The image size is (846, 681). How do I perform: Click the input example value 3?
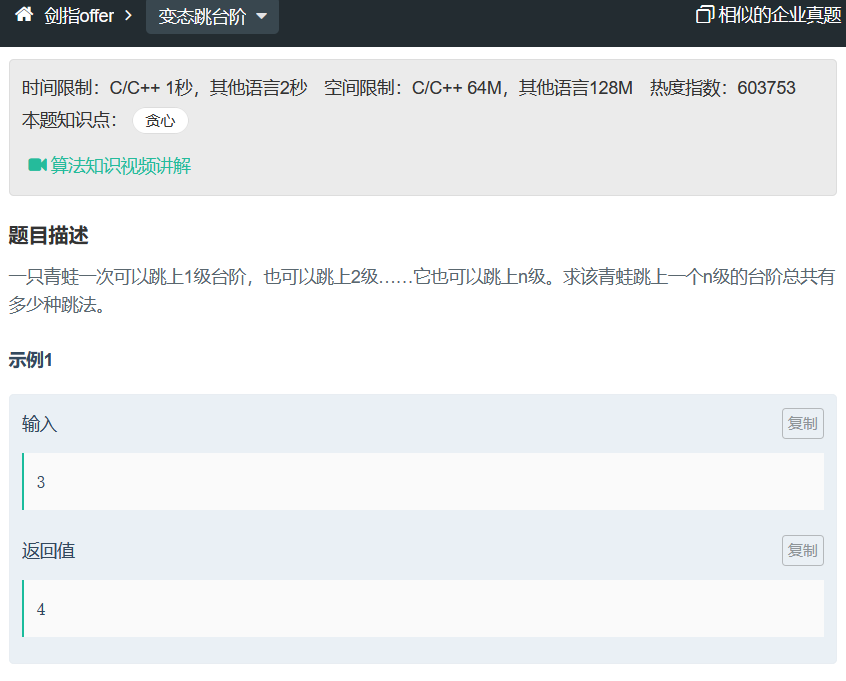[41, 482]
